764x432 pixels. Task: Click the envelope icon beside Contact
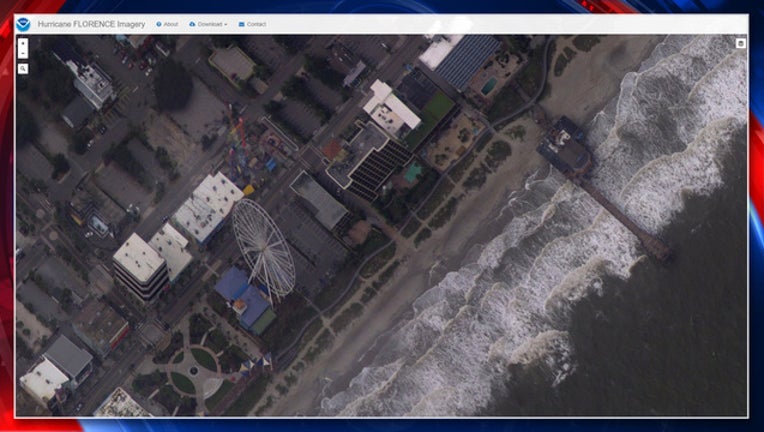[x=242, y=24]
